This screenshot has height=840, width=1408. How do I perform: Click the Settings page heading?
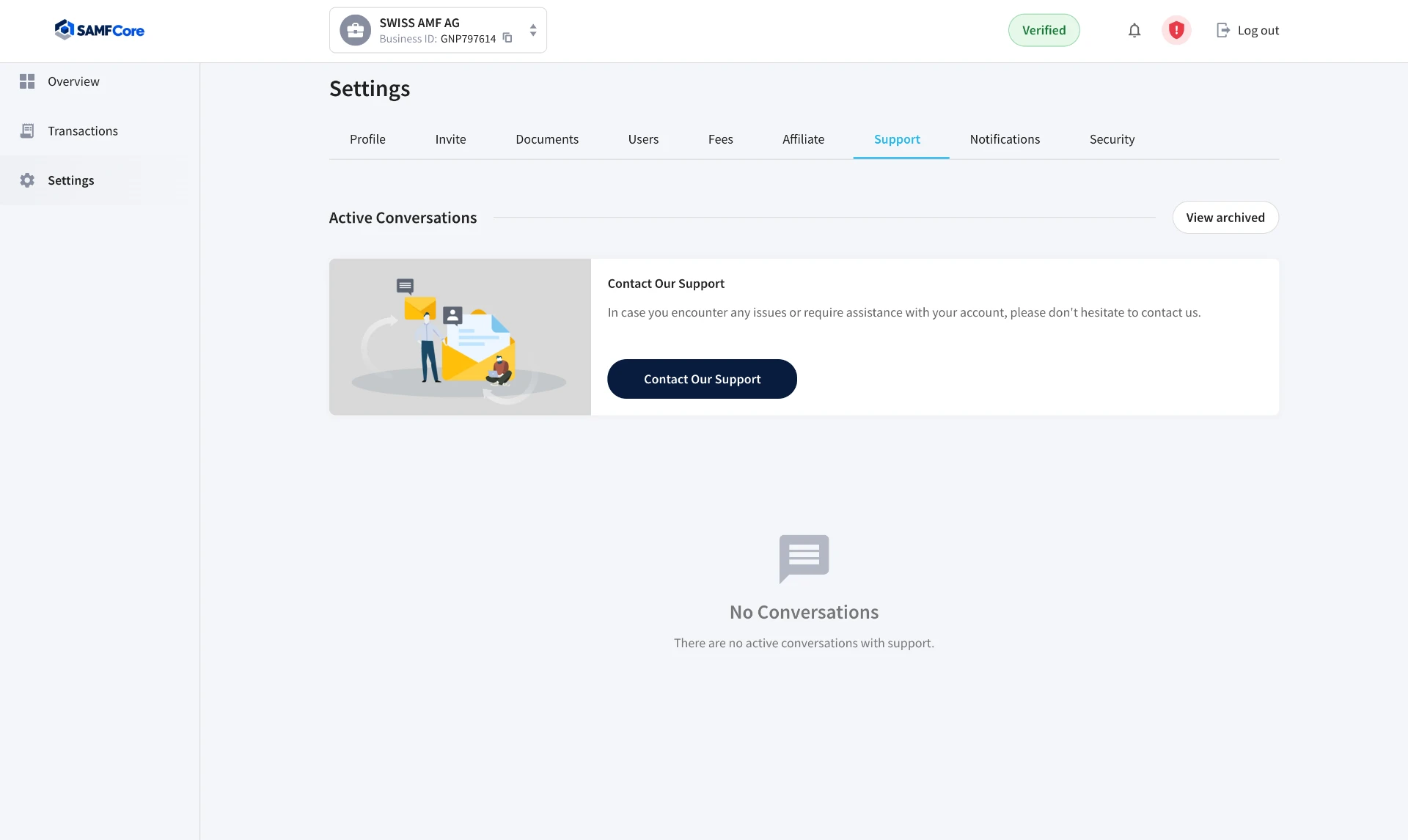pos(370,89)
